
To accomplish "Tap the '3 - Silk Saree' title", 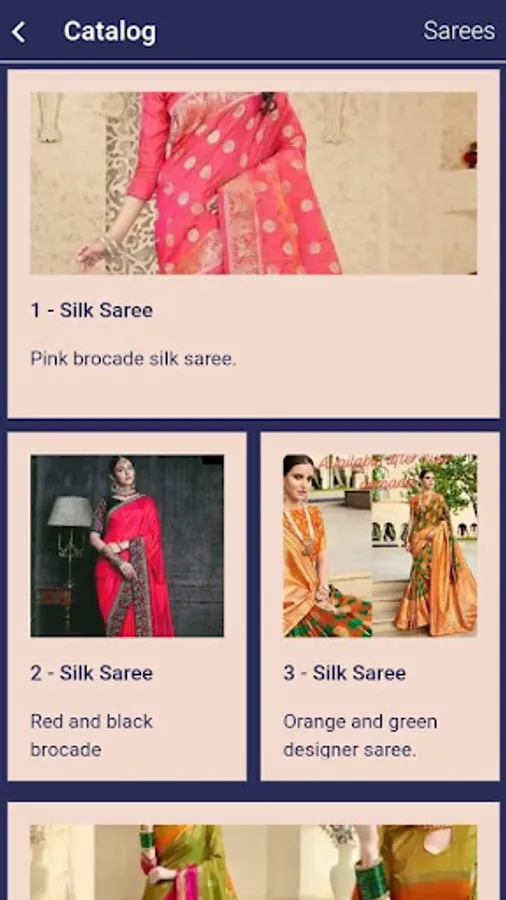I will (344, 673).
